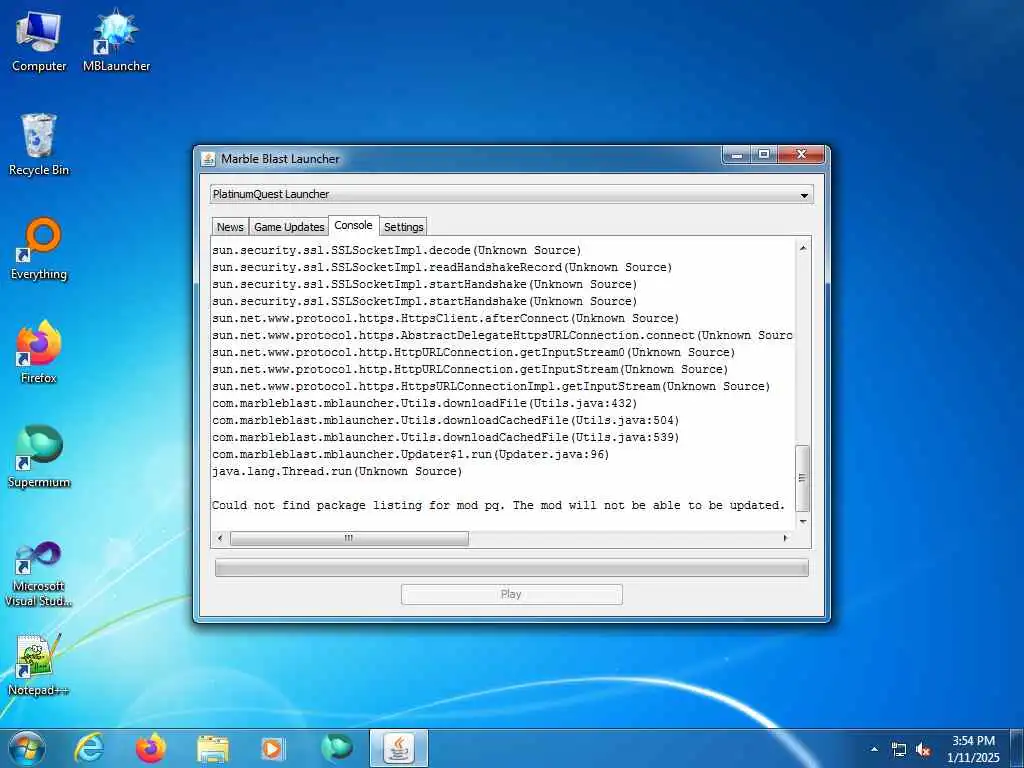Click the 'downloadCachedFile(Utils.java:539)' line

coord(446,437)
